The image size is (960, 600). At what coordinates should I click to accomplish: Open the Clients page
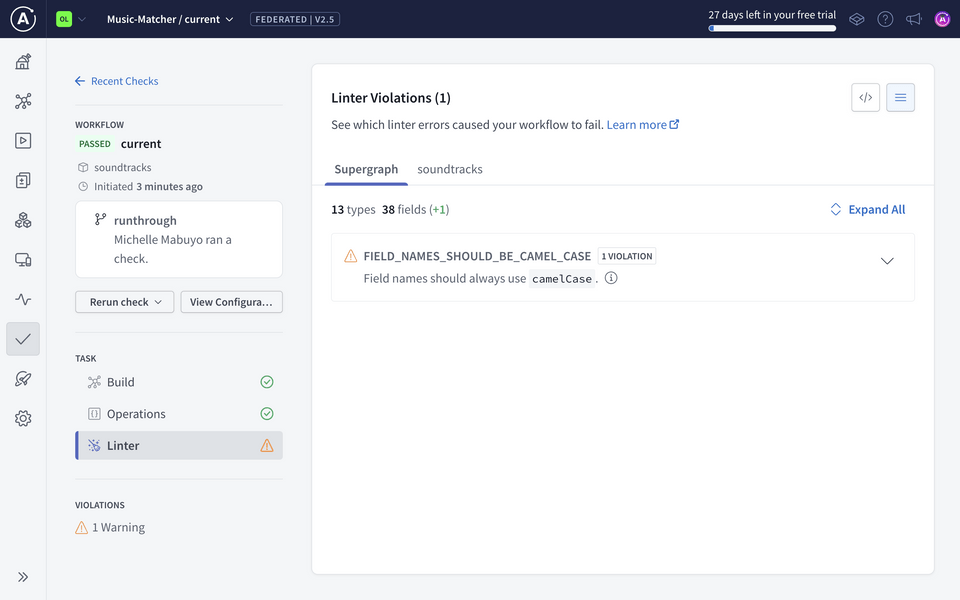(x=22, y=259)
